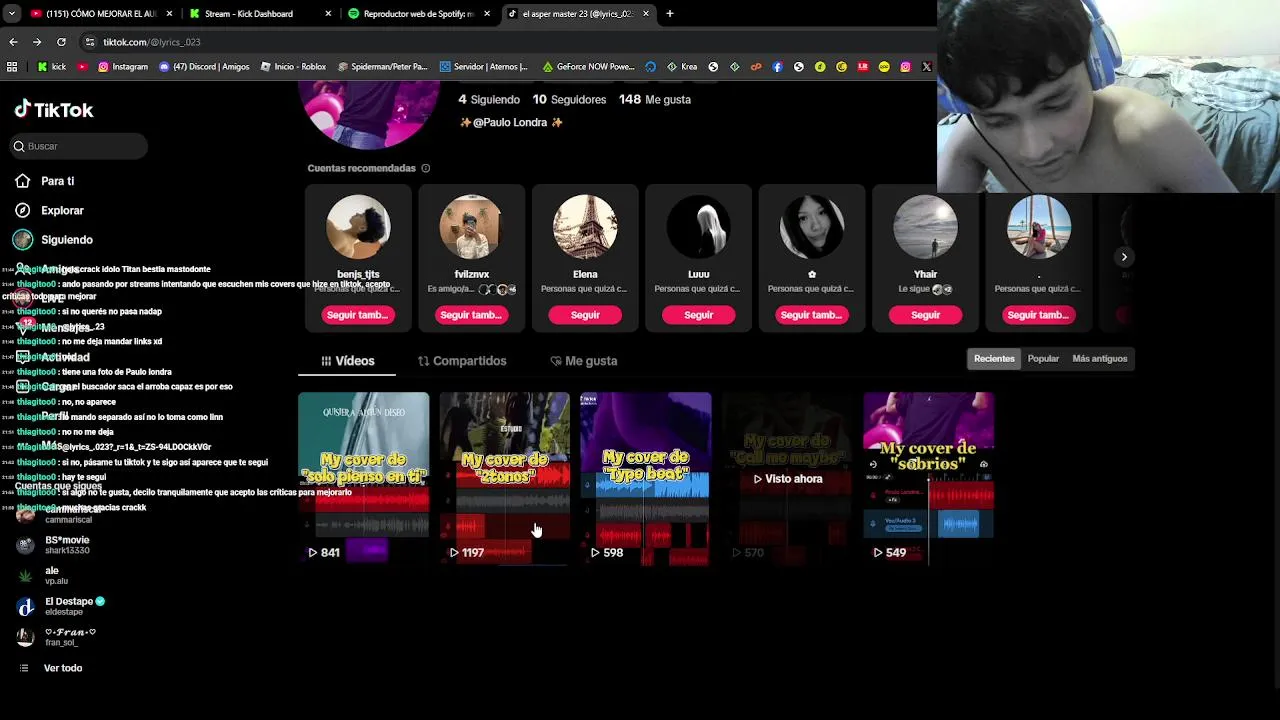The width and height of the screenshot is (1280, 720).
Task: Follow back fvilznvx with Seguir button
Action: coord(471,315)
